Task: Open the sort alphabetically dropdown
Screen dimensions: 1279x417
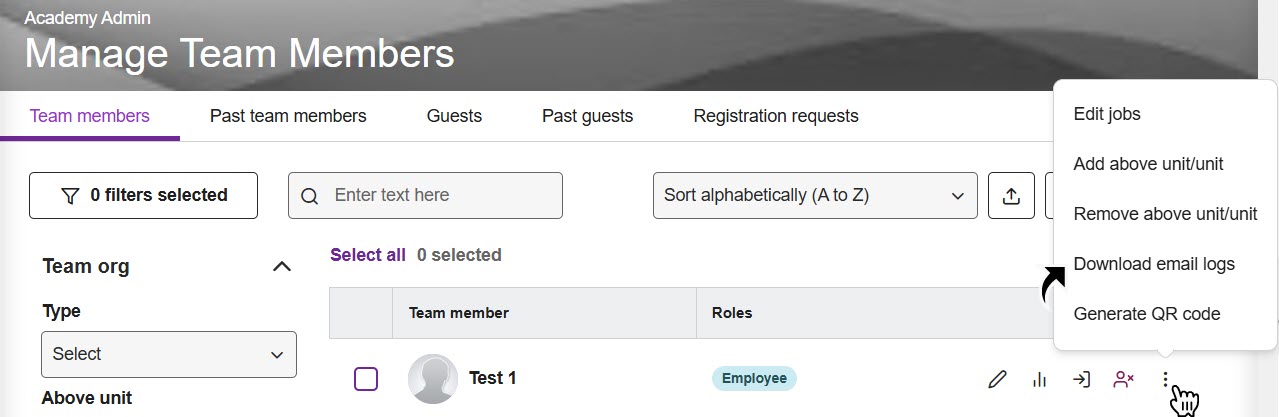Action: tap(814, 195)
